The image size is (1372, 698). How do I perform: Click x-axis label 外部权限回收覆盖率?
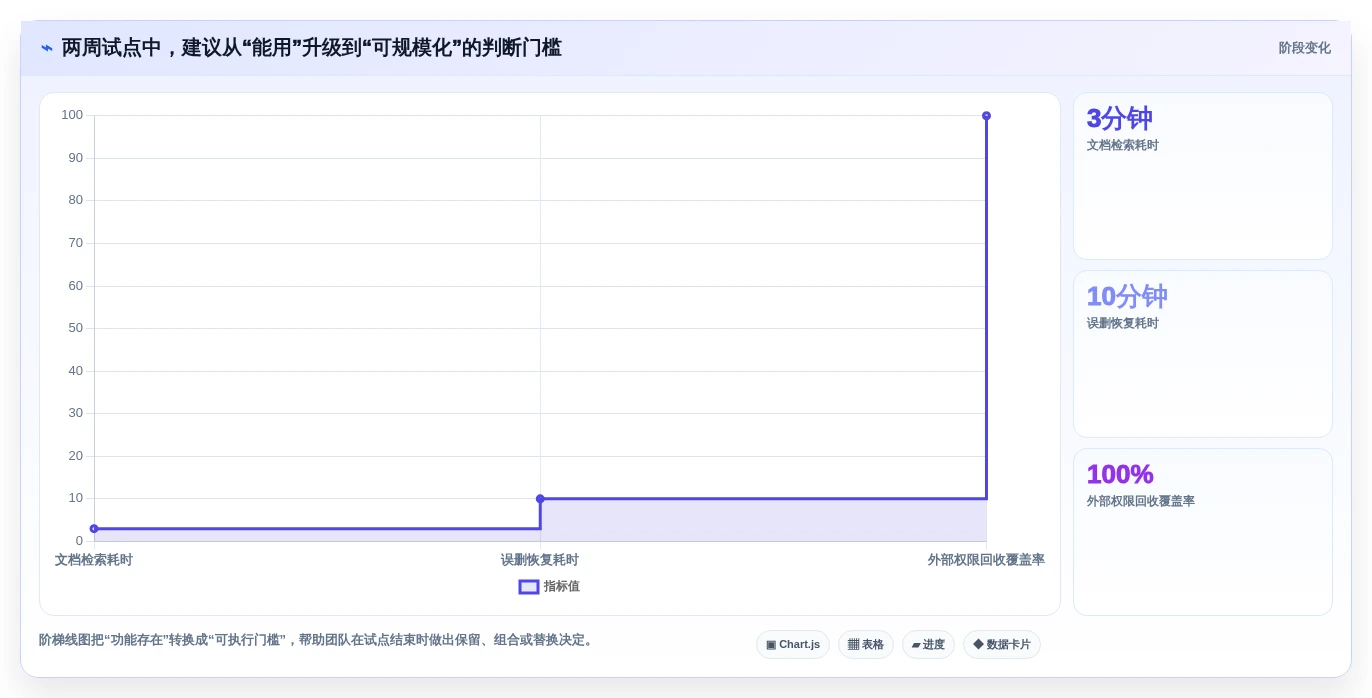(986, 560)
